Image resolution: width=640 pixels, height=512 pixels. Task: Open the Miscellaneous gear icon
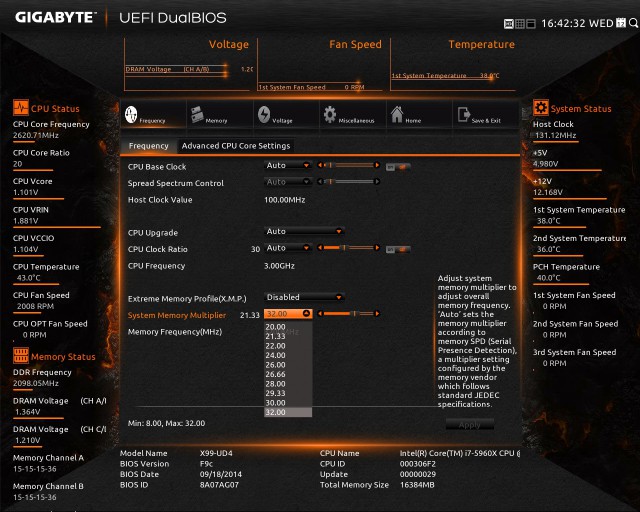[x=330, y=114]
